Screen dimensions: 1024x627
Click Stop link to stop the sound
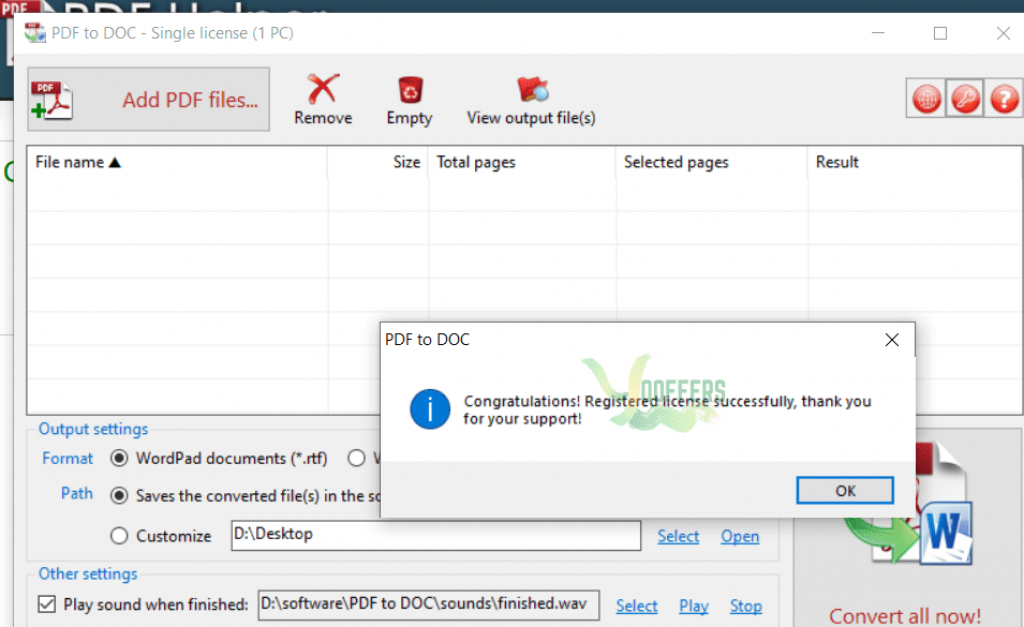point(746,606)
